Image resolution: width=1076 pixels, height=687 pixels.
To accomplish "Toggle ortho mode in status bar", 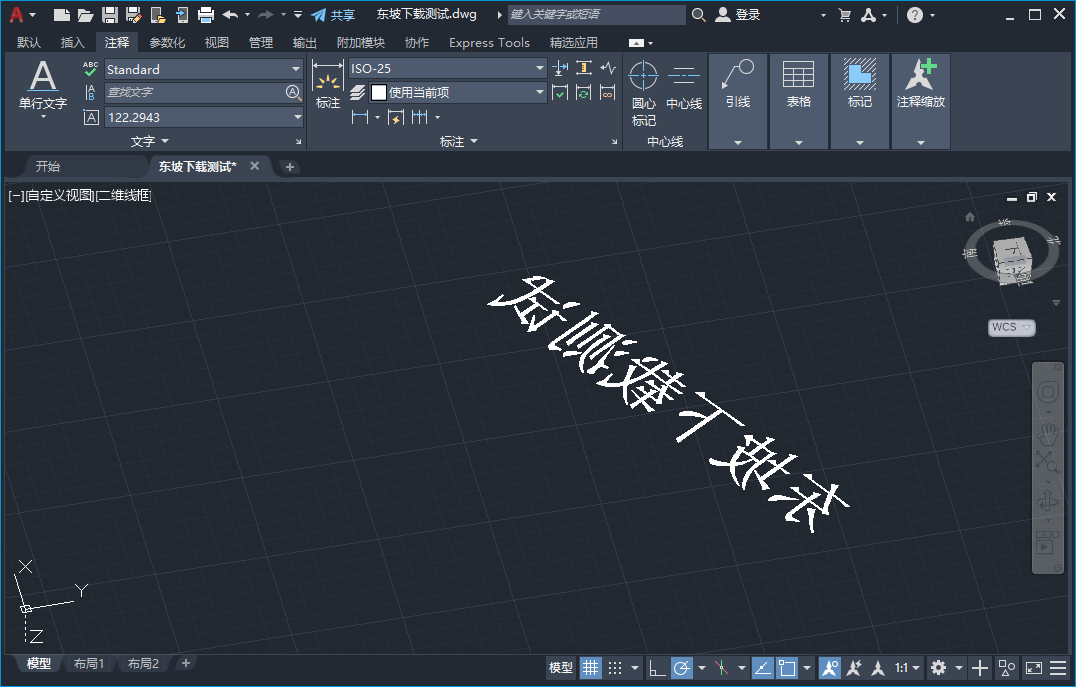I will click(657, 668).
